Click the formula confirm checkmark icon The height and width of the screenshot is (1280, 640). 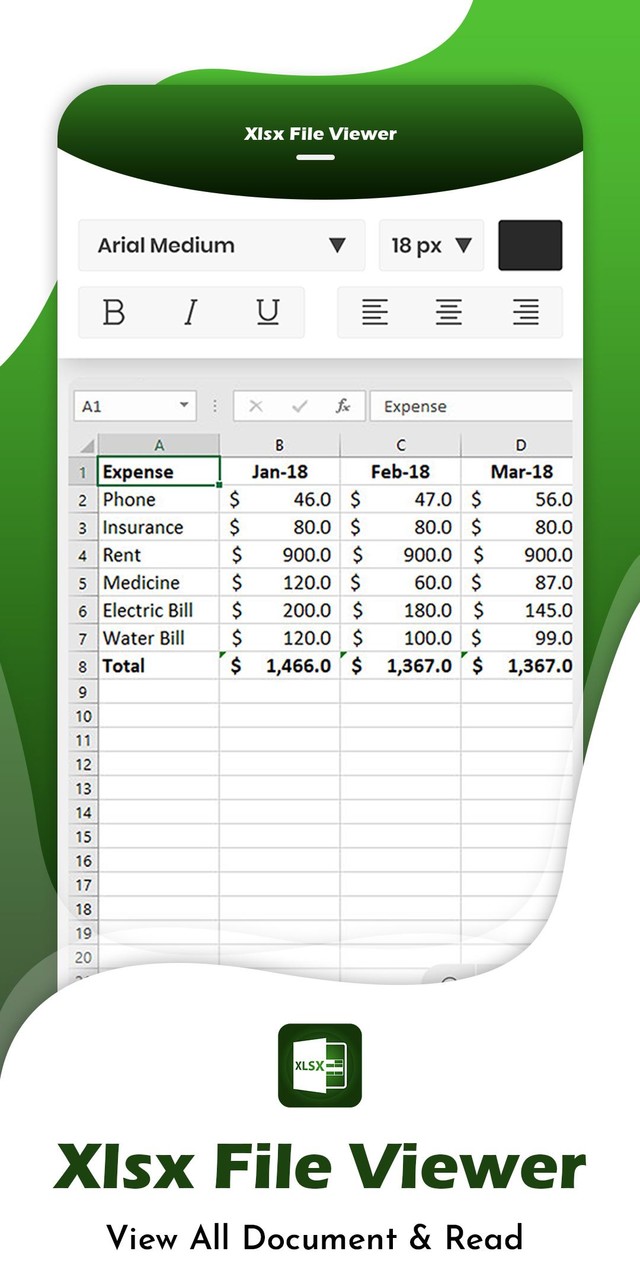coord(299,406)
